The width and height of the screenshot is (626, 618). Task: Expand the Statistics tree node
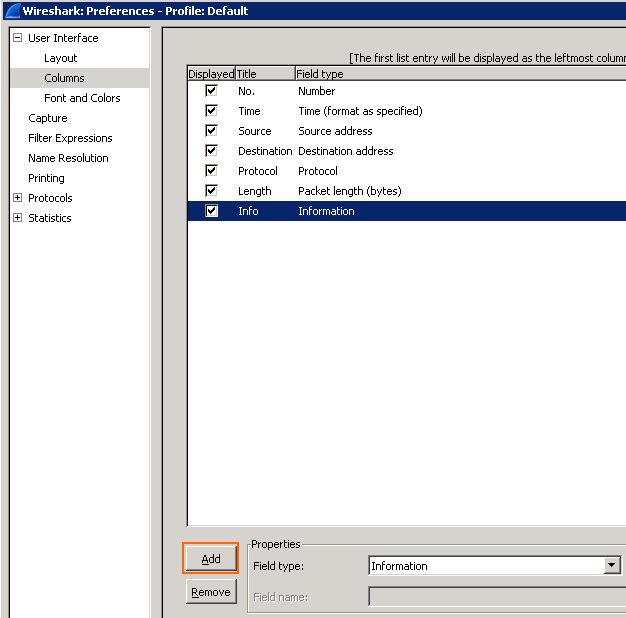(x=18, y=218)
